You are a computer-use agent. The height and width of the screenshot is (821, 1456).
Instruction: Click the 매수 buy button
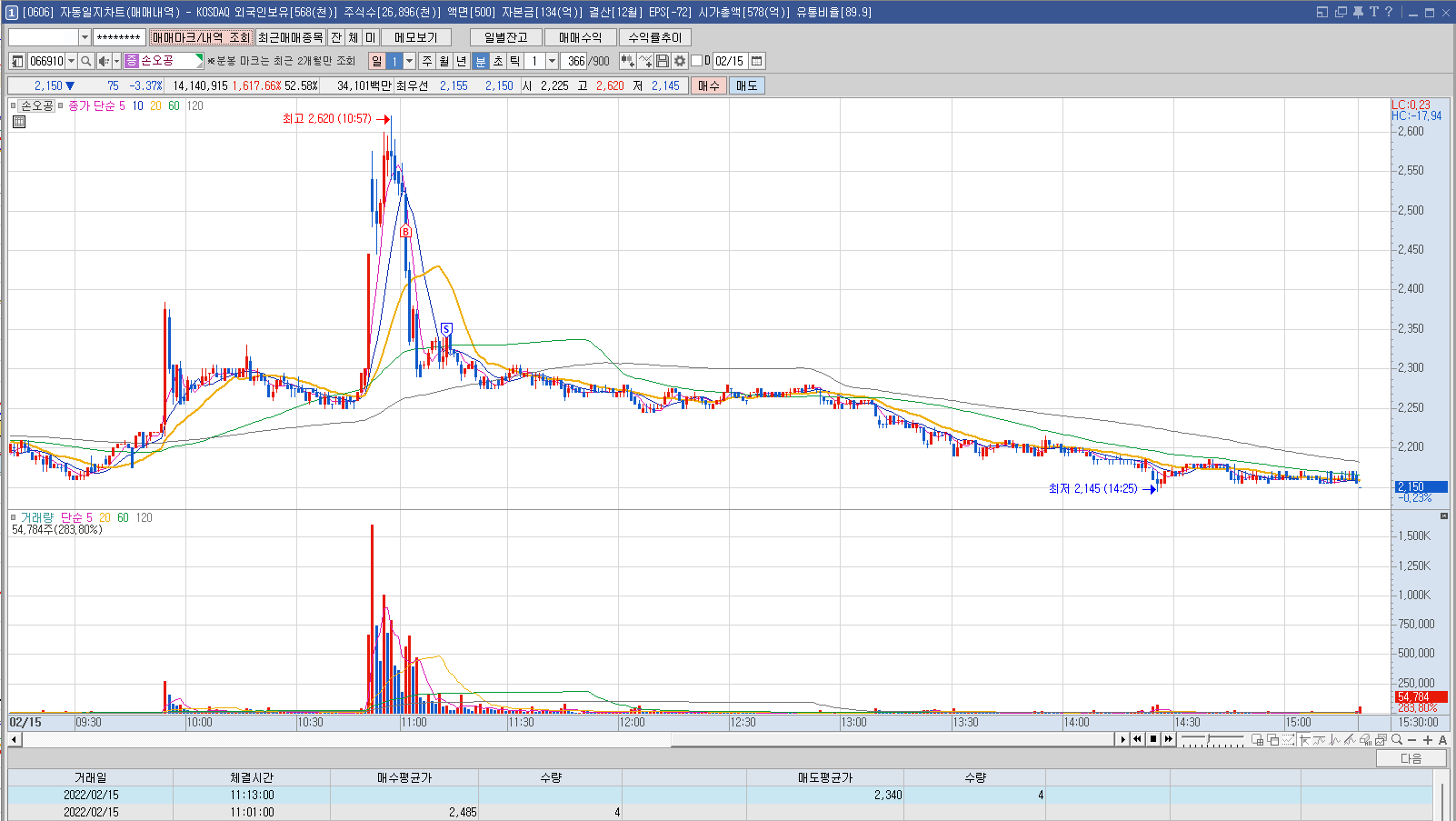coord(709,85)
